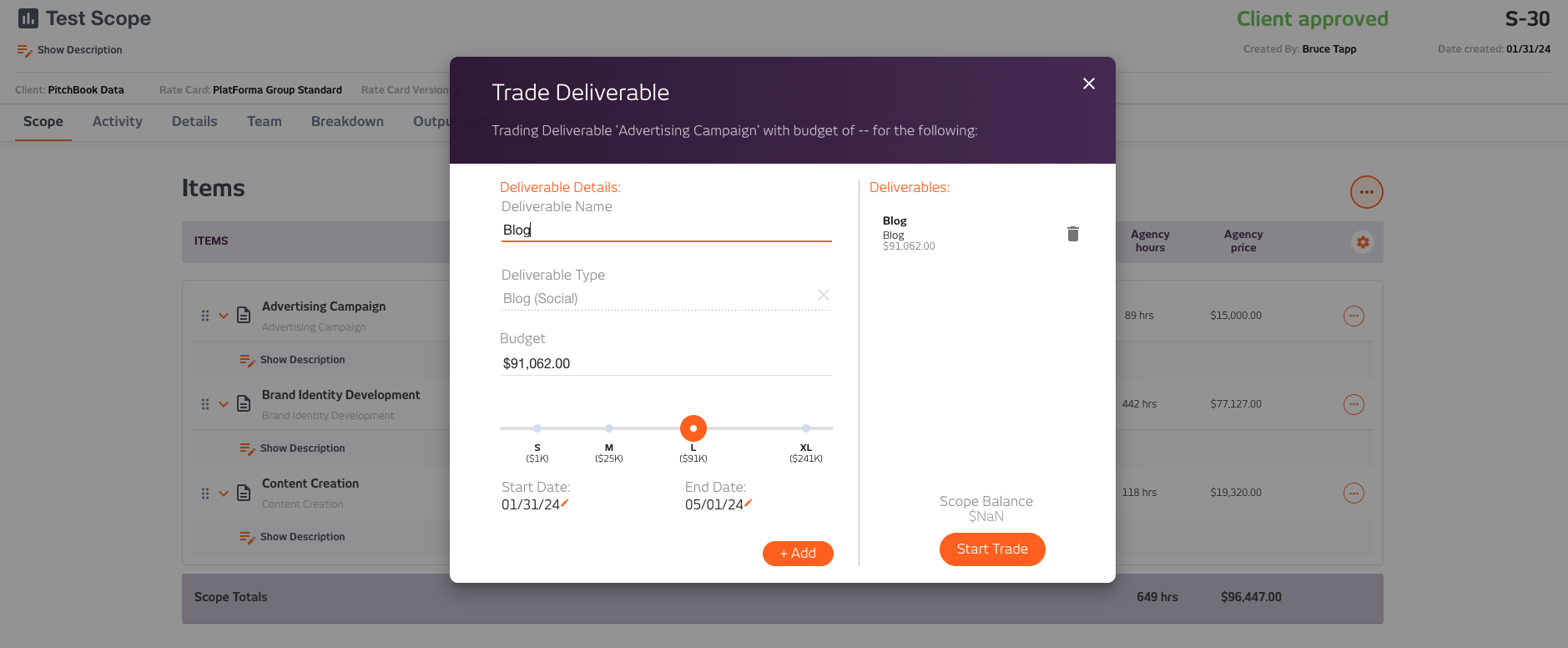Click the Start Trade button
Screen dimensions: 1568x648
click(992, 549)
